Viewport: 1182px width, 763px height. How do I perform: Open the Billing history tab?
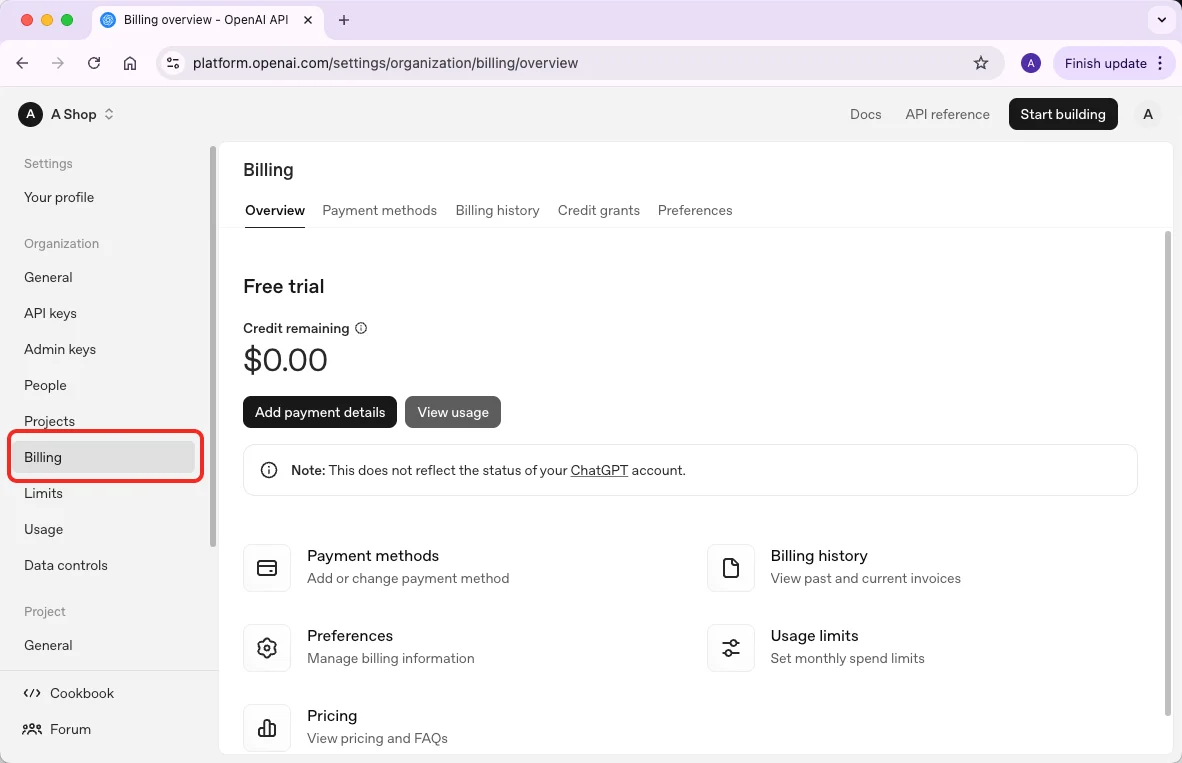pos(497,210)
